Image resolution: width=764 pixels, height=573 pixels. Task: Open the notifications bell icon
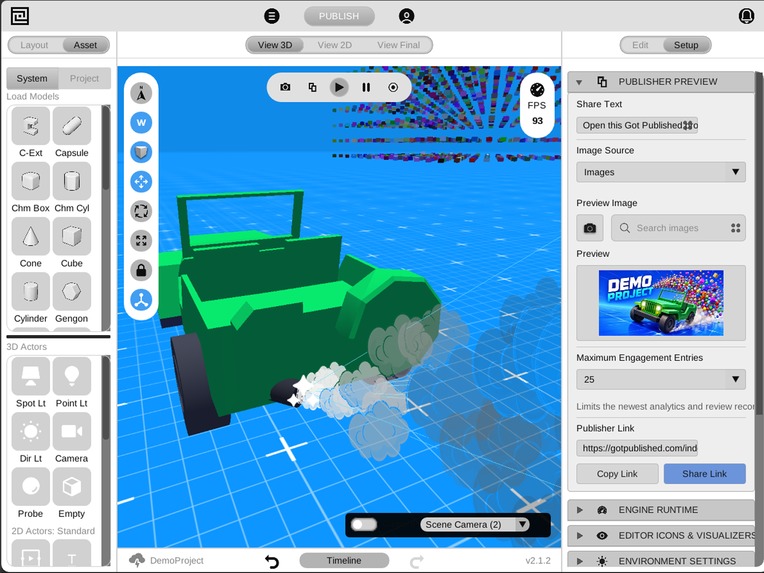click(746, 16)
